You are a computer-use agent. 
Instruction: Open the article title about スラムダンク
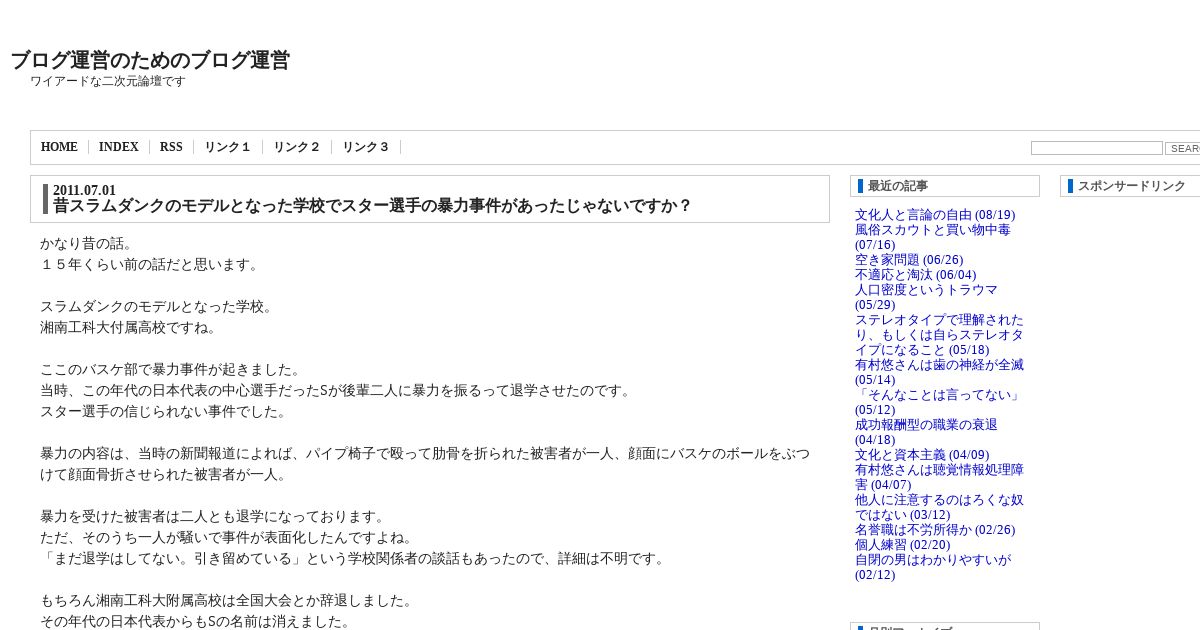[372, 206]
